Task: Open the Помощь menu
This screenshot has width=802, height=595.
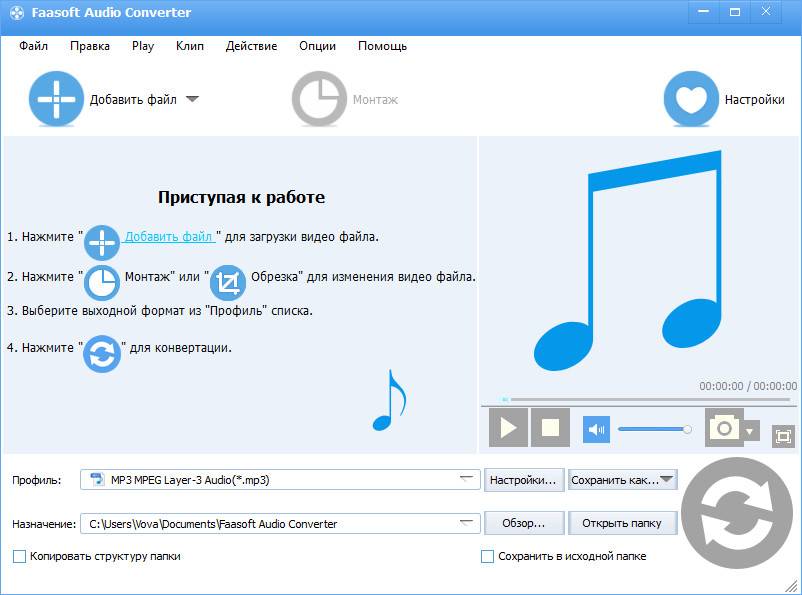Action: (382, 46)
